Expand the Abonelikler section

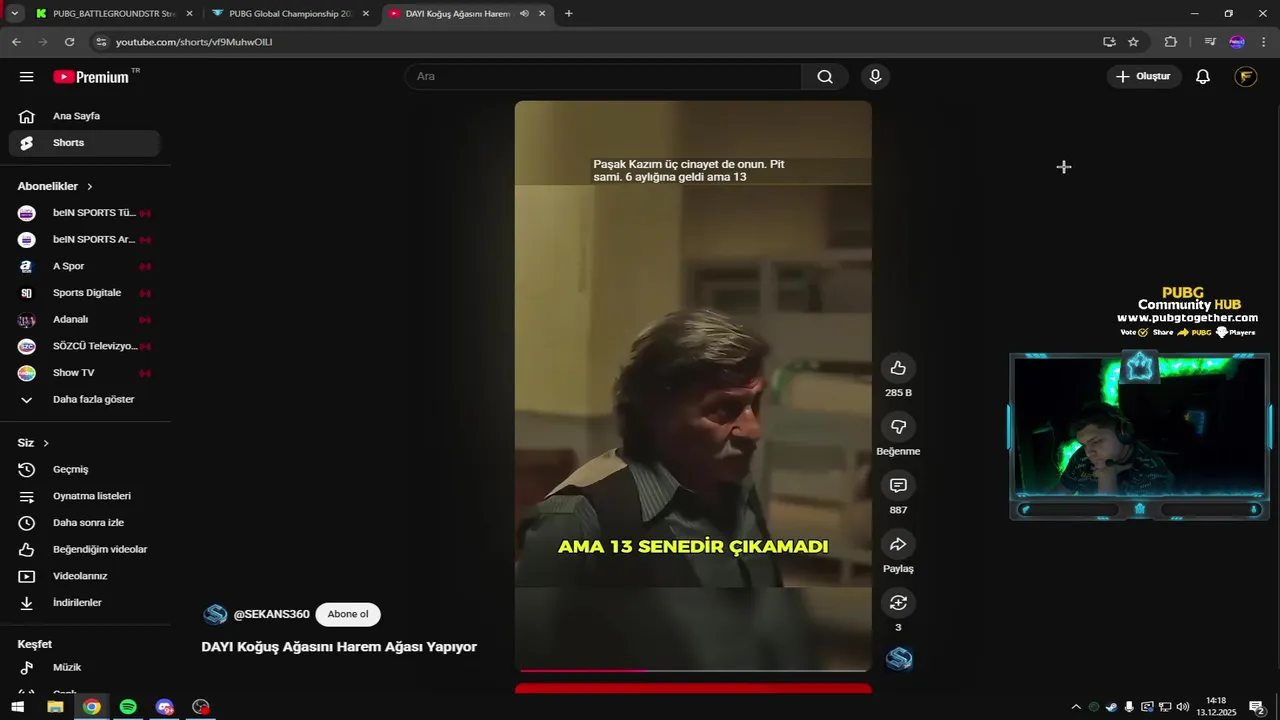55,186
